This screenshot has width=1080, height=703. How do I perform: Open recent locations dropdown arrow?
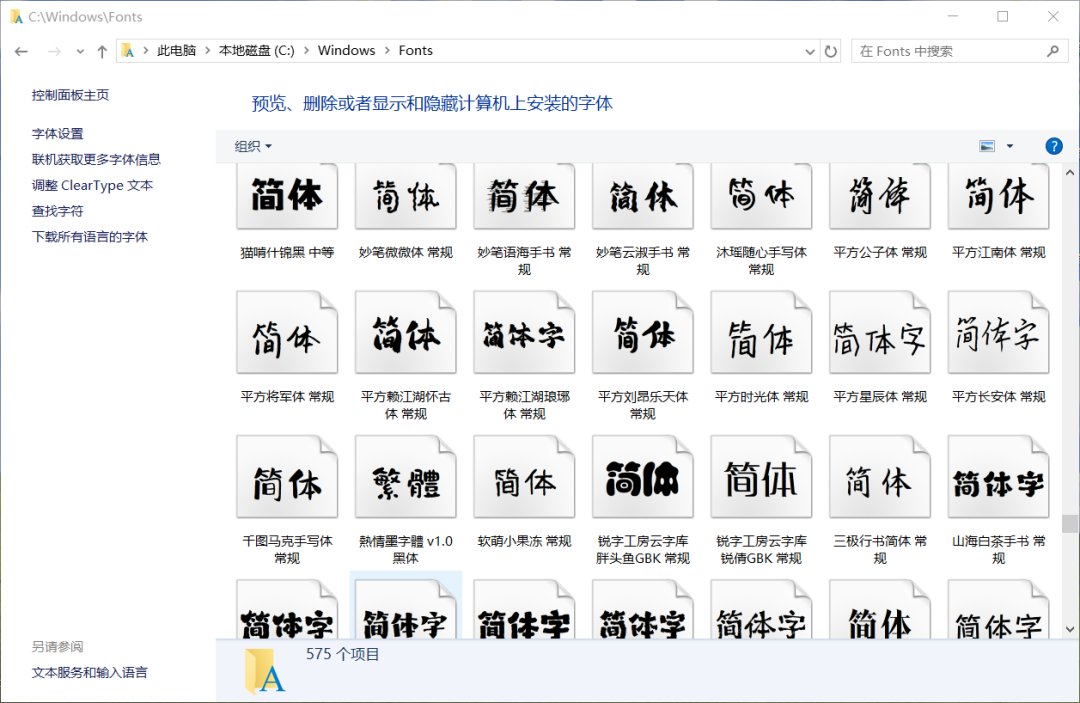tap(80, 51)
